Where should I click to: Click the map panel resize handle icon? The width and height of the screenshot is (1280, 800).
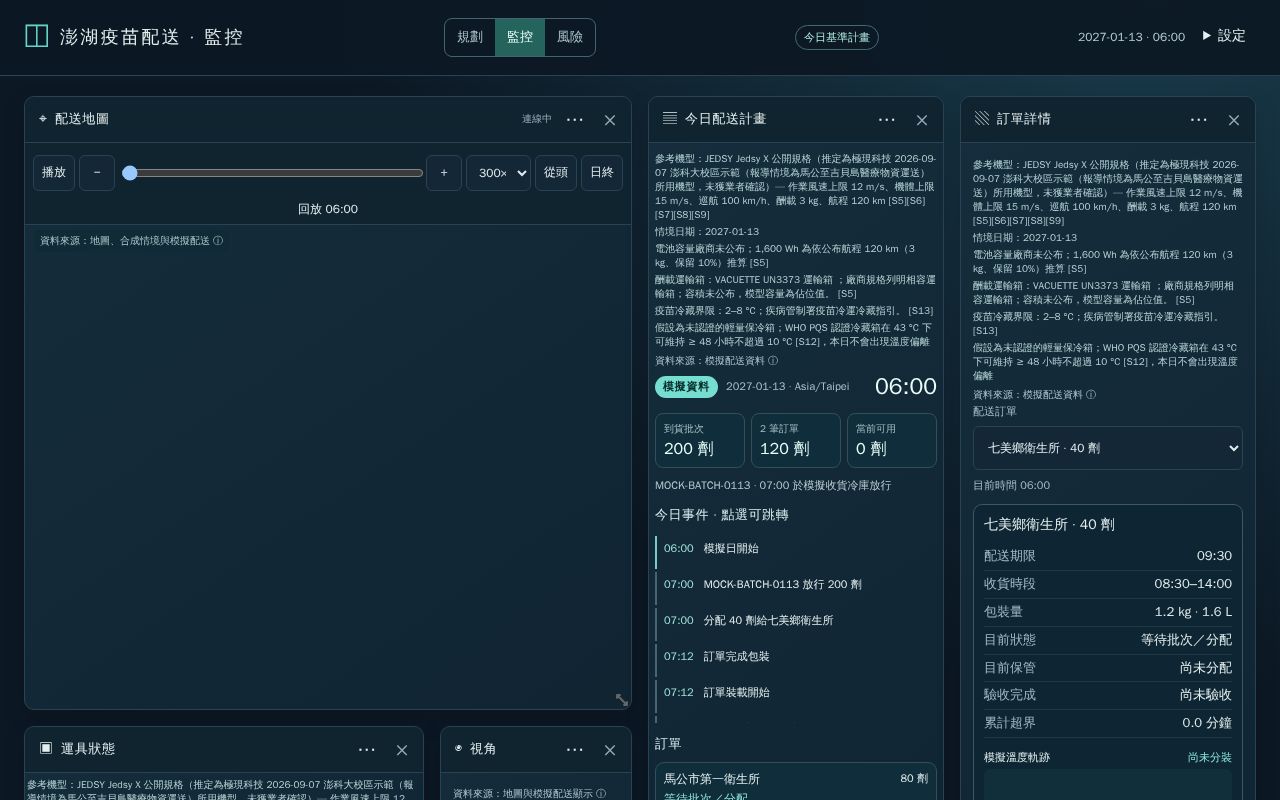622,700
